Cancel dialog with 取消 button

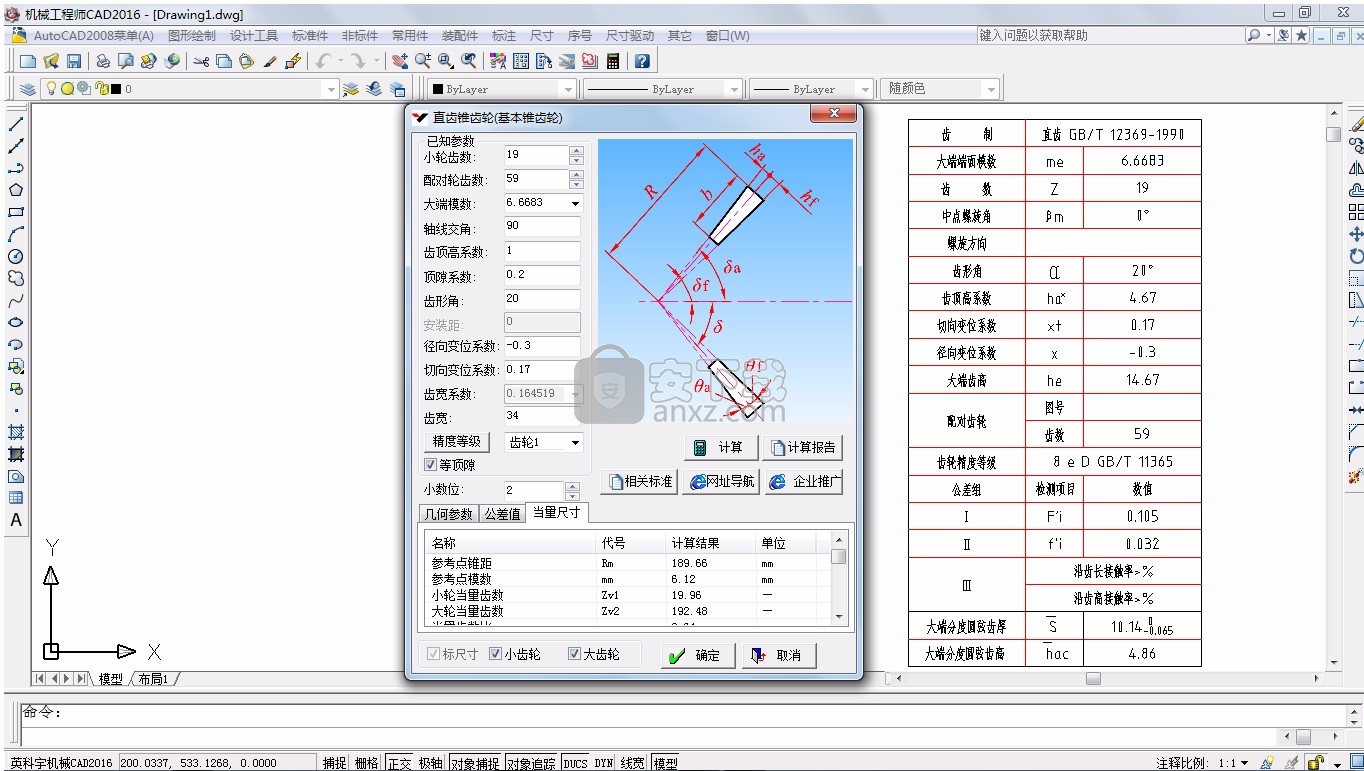click(779, 655)
